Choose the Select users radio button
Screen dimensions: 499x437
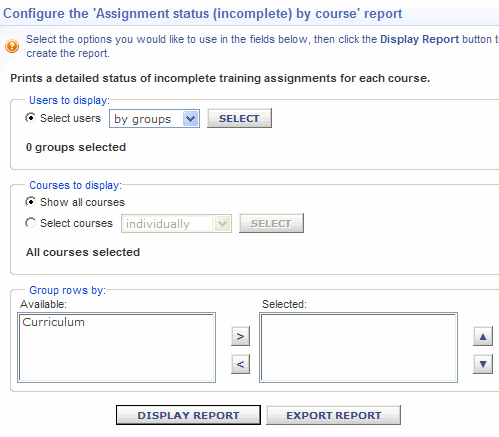30,118
